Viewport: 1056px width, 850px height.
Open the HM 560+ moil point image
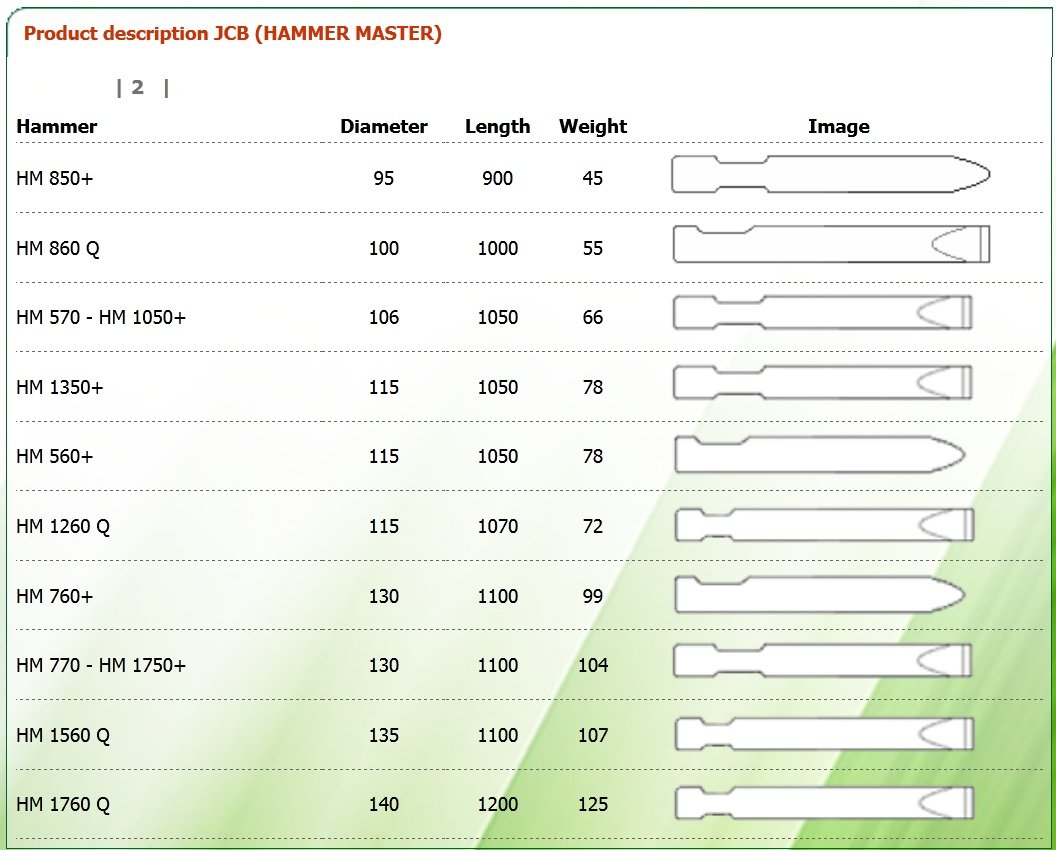point(820,454)
